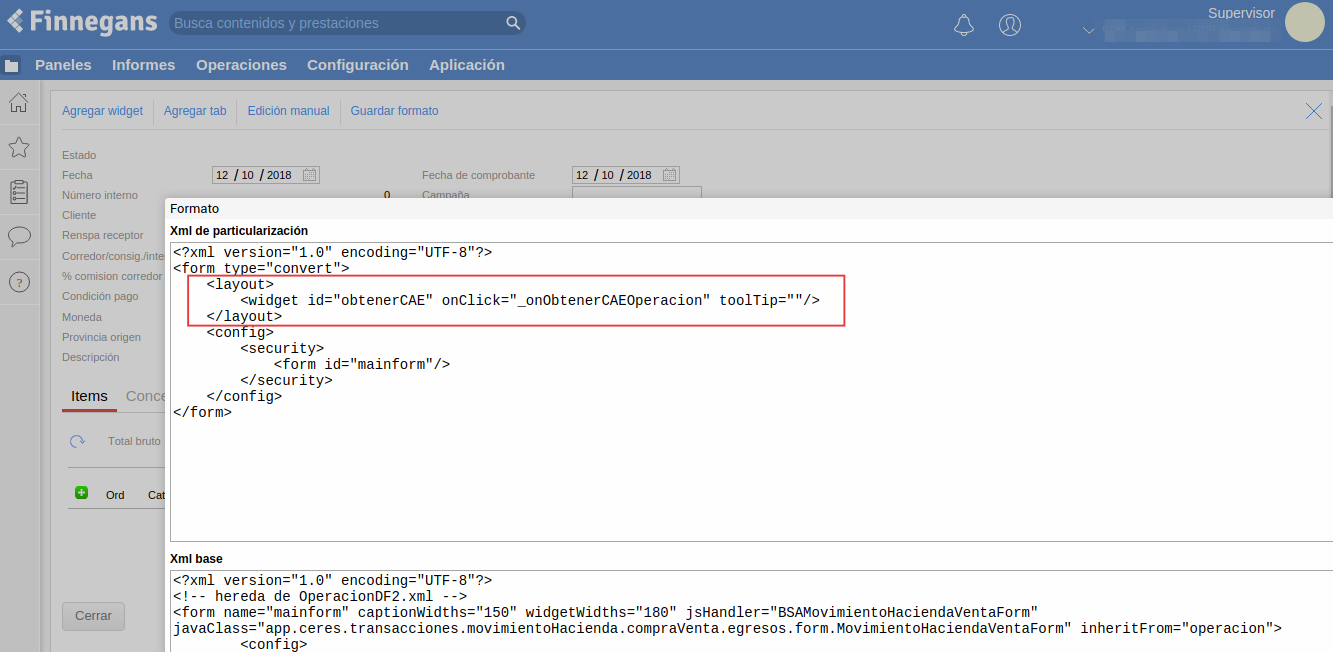Open the Informes menu
This screenshot has width=1333, height=652.
point(143,65)
